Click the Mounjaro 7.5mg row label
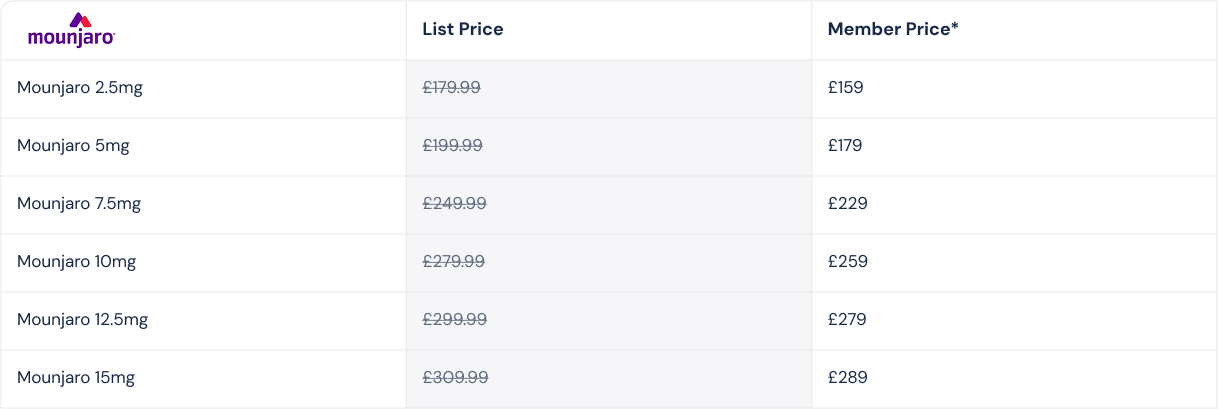The width and height of the screenshot is (1218, 409). [x=79, y=204]
